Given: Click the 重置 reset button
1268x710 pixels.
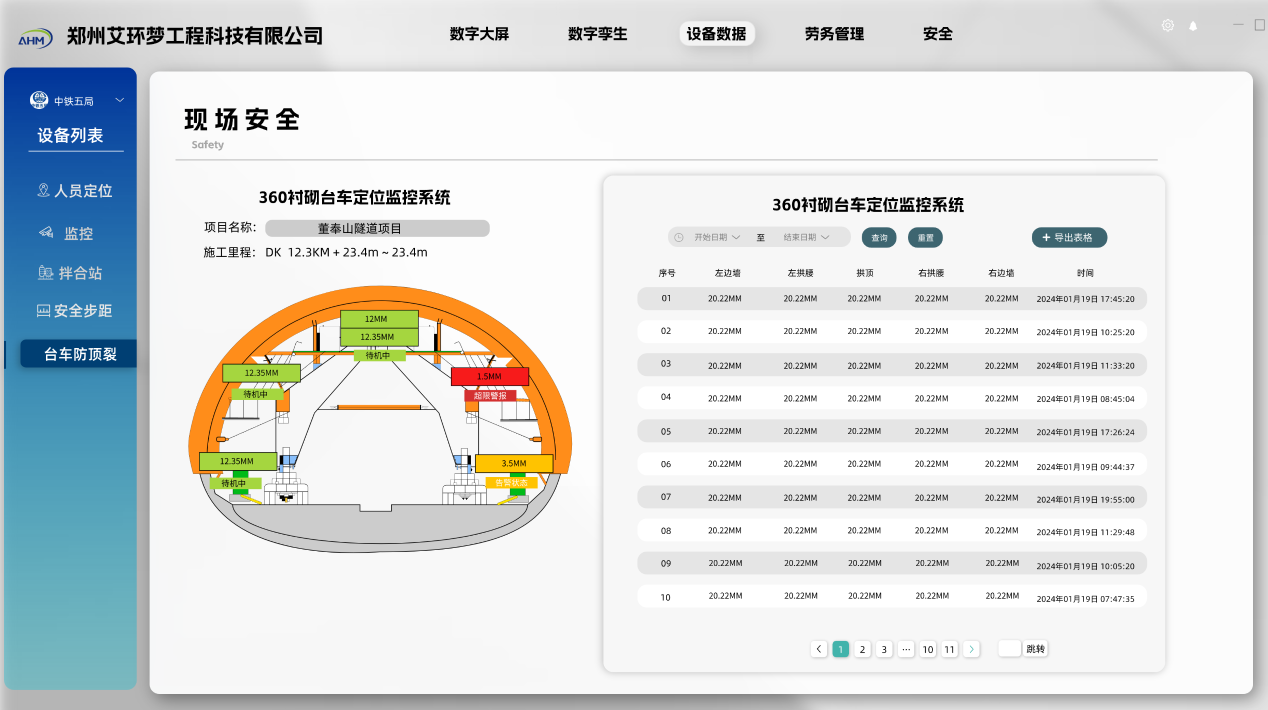Looking at the screenshot, I should click(x=926, y=238).
